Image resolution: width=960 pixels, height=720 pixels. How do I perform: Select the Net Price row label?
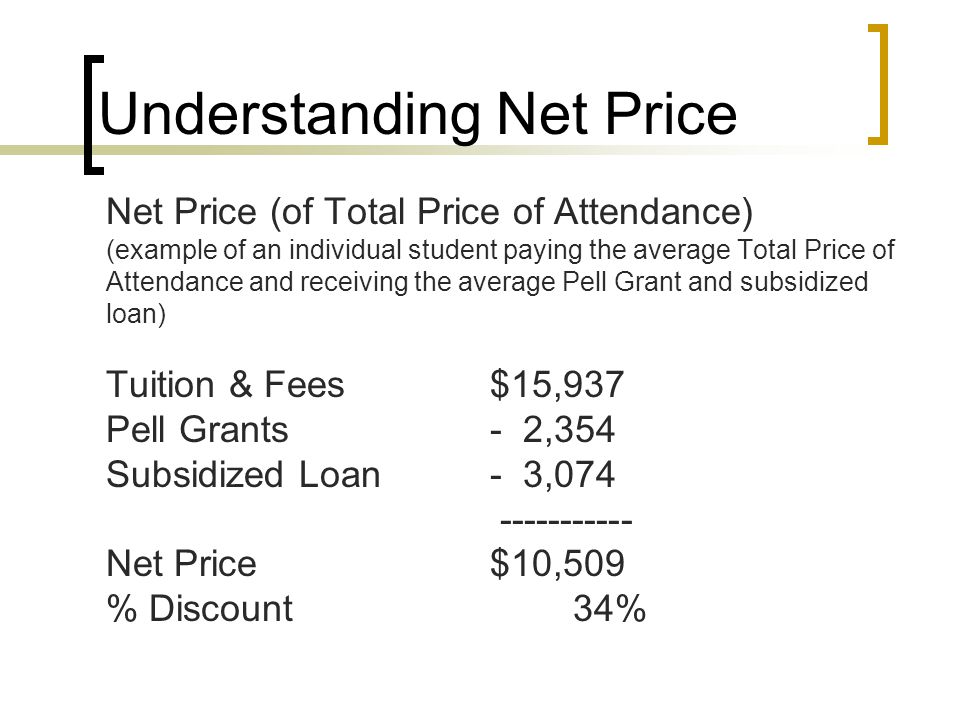181,563
